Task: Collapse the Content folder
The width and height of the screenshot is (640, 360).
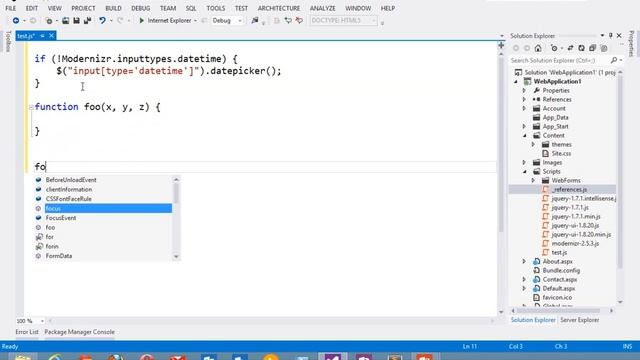Action: tap(524, 136)
